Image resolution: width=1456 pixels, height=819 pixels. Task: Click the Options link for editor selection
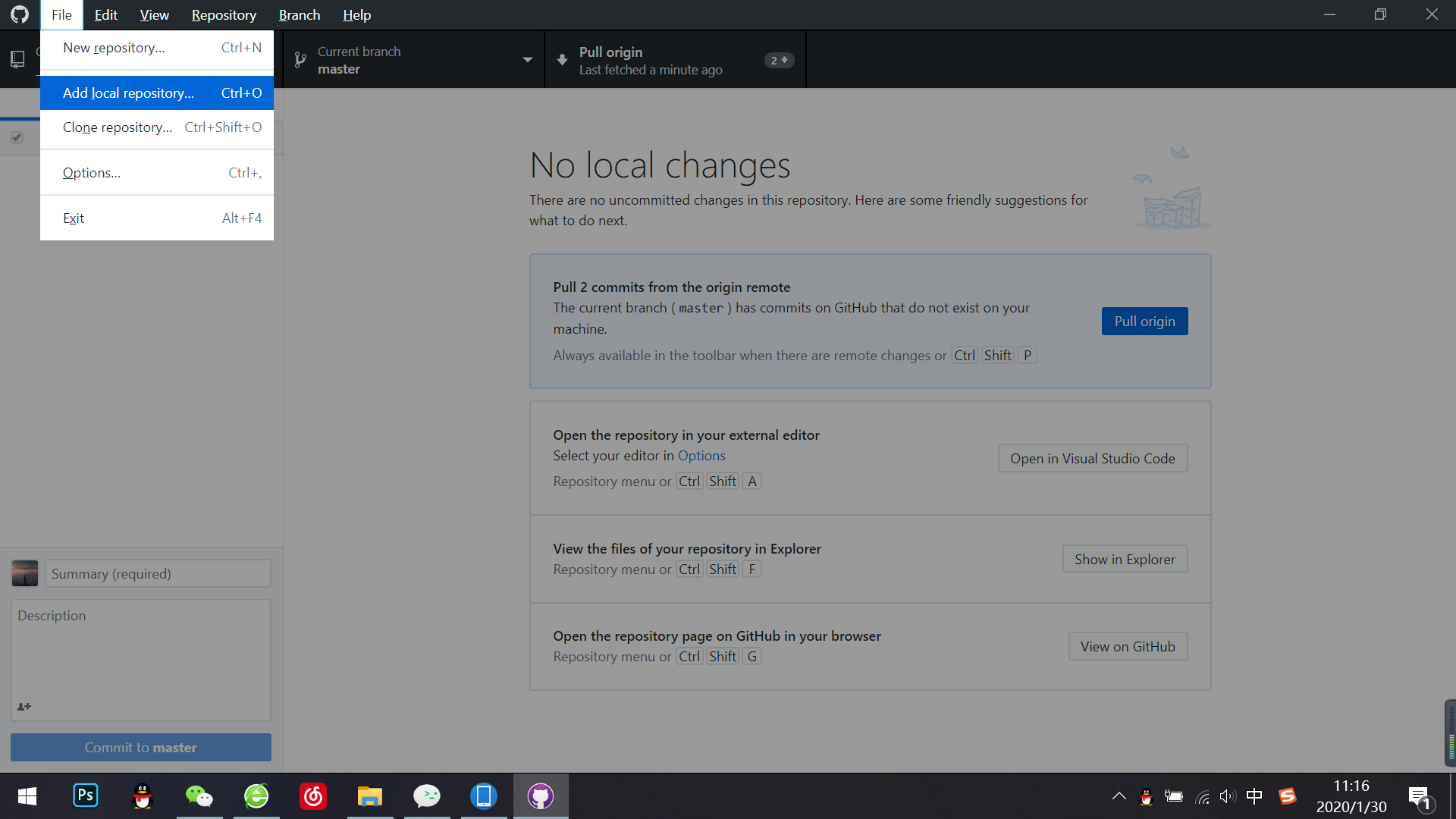pos(701,456)
